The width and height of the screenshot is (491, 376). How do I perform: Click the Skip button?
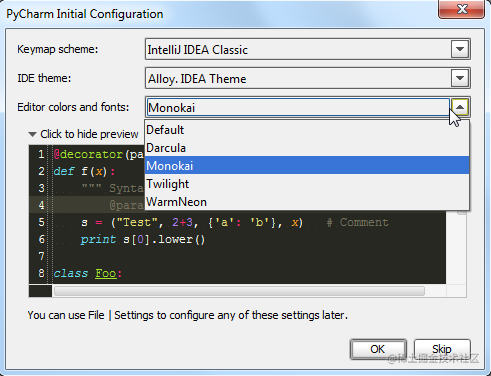pos(442,349)
